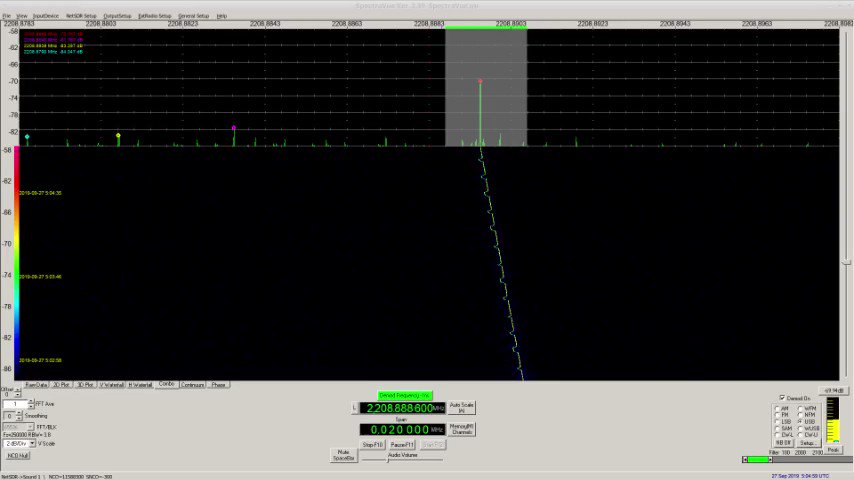
Task: Open the V Scale dropdown
Action: (x=32, y=443)
